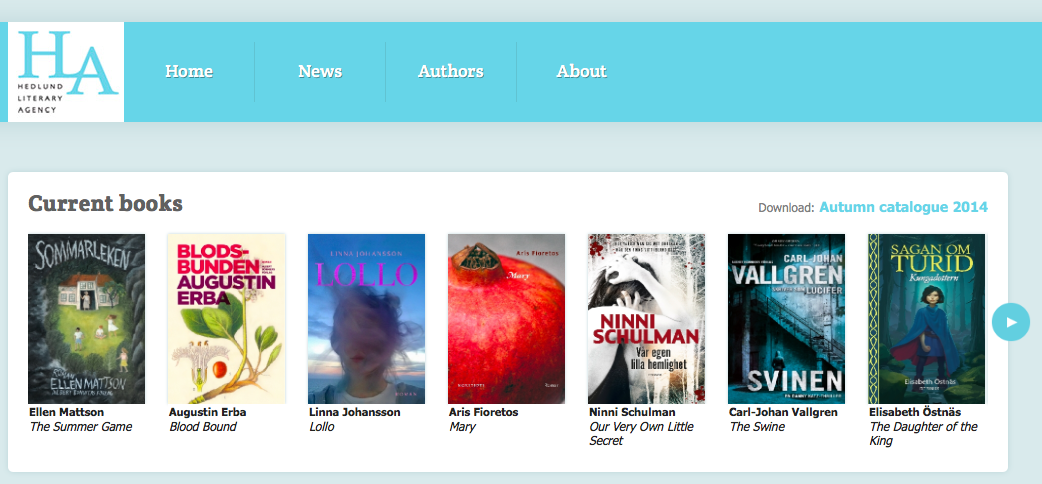
Task: Open the Lollo book cover
Action: click(366, 318)
